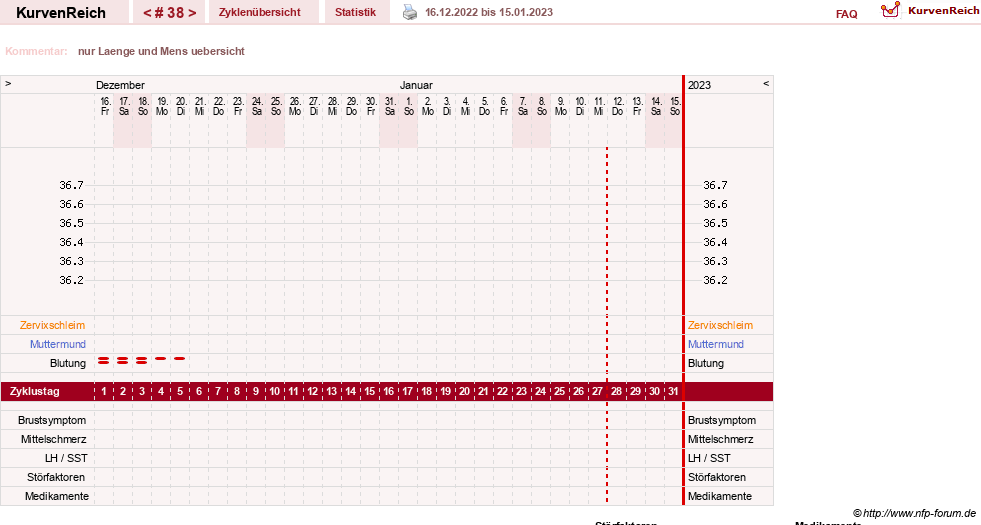Click the left Mittelschmerz row label
The height and width of the screenshot is (525, 981).
tap(53, 439)
